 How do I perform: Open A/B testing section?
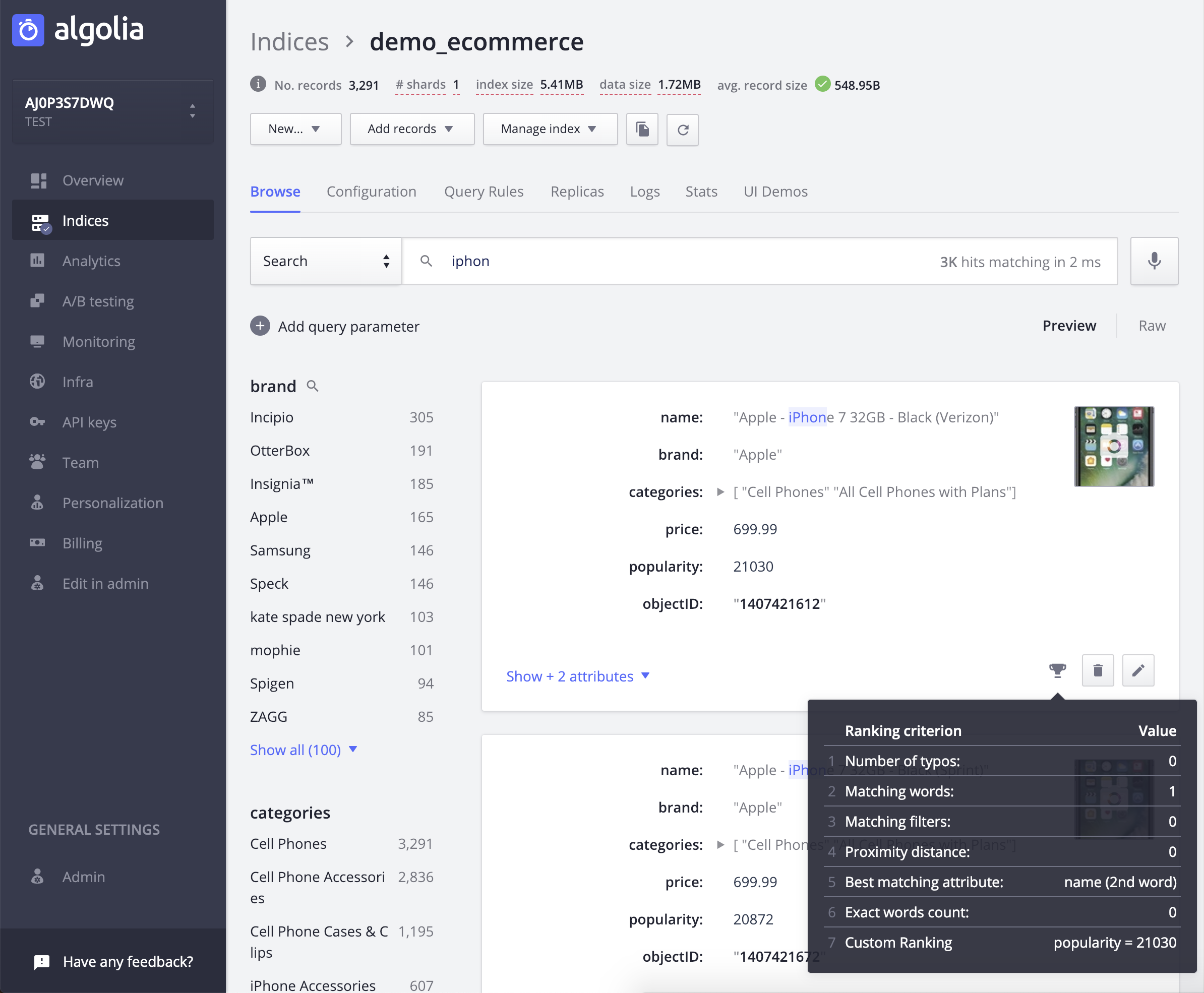coord(98,301)
